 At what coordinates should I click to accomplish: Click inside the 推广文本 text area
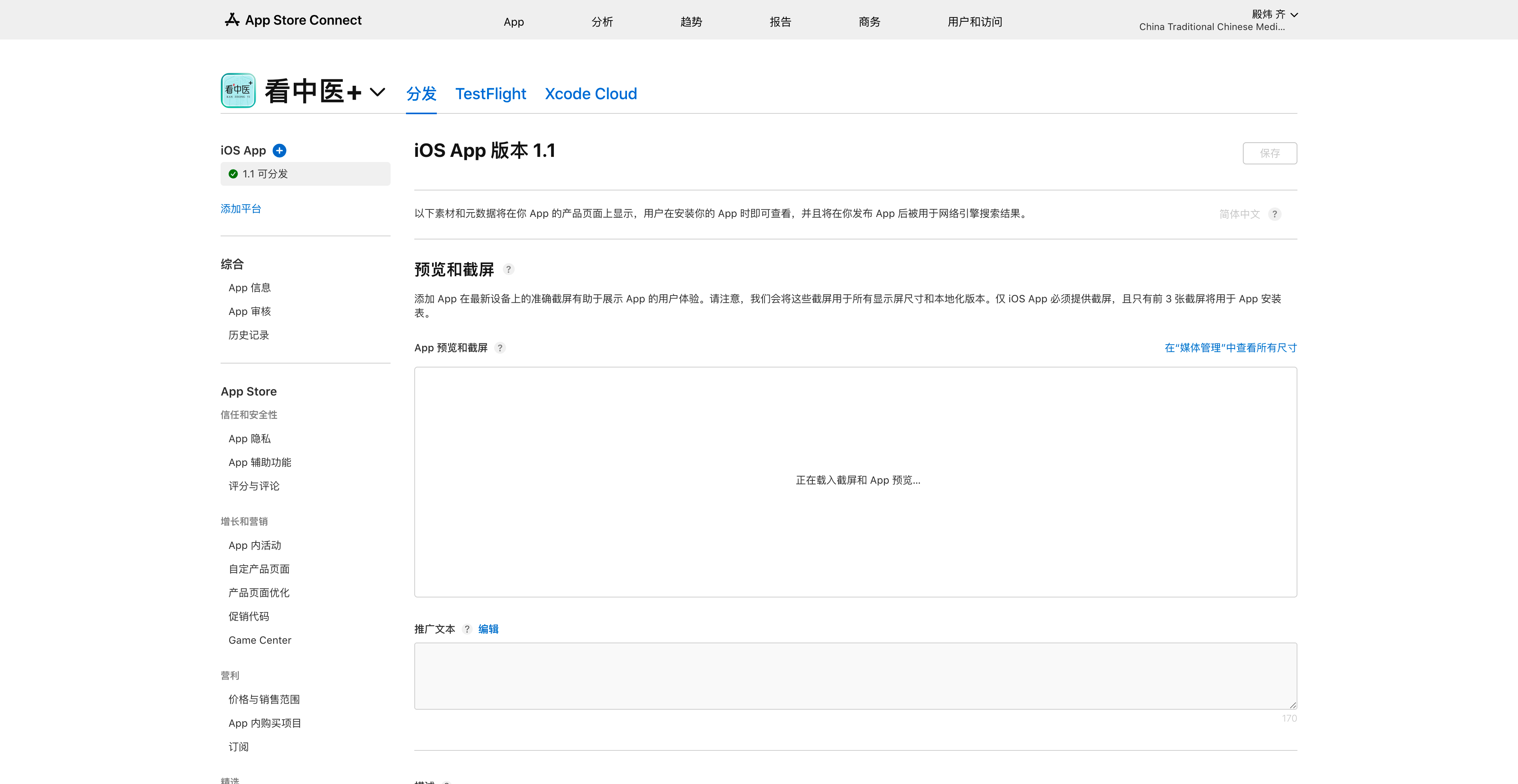(x=855, y=676)
